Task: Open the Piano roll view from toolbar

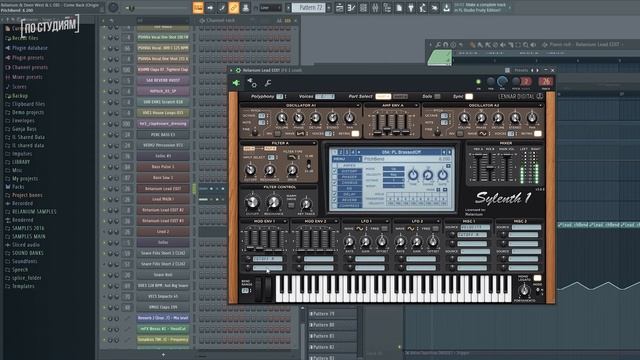Action: tap(351, 8)
